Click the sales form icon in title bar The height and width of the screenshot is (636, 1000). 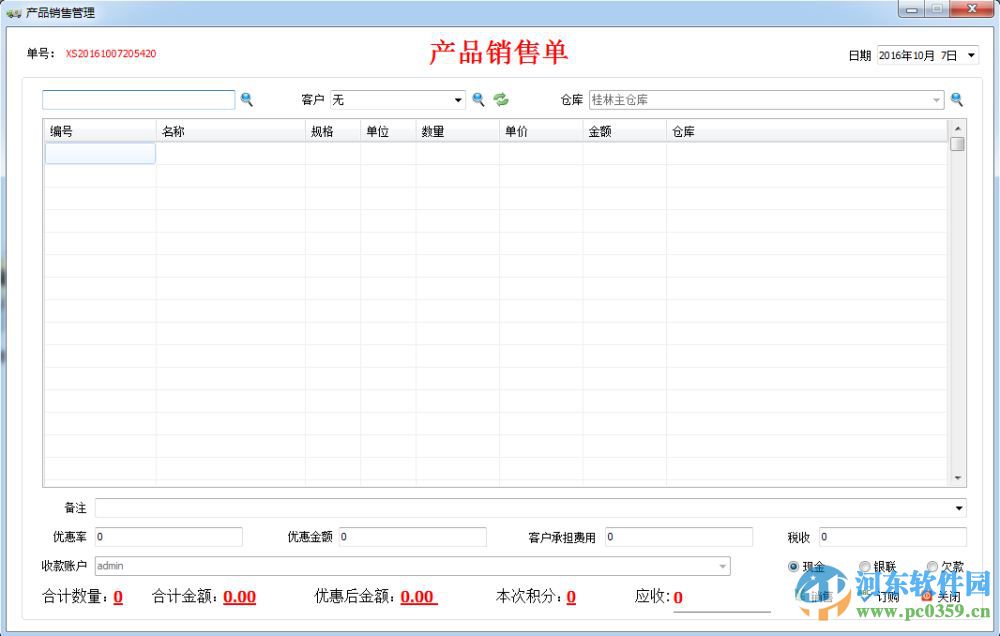14,12
